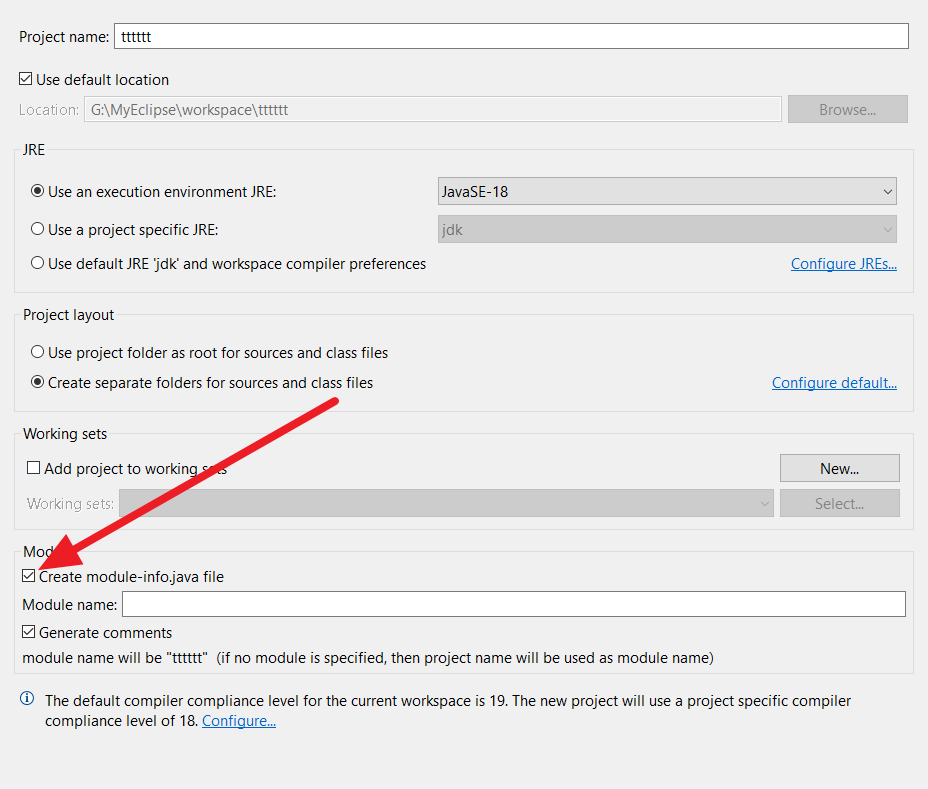Open the Configure default... link
The height and width of the screenshot is (789, 928).
(x=834, y=383)
